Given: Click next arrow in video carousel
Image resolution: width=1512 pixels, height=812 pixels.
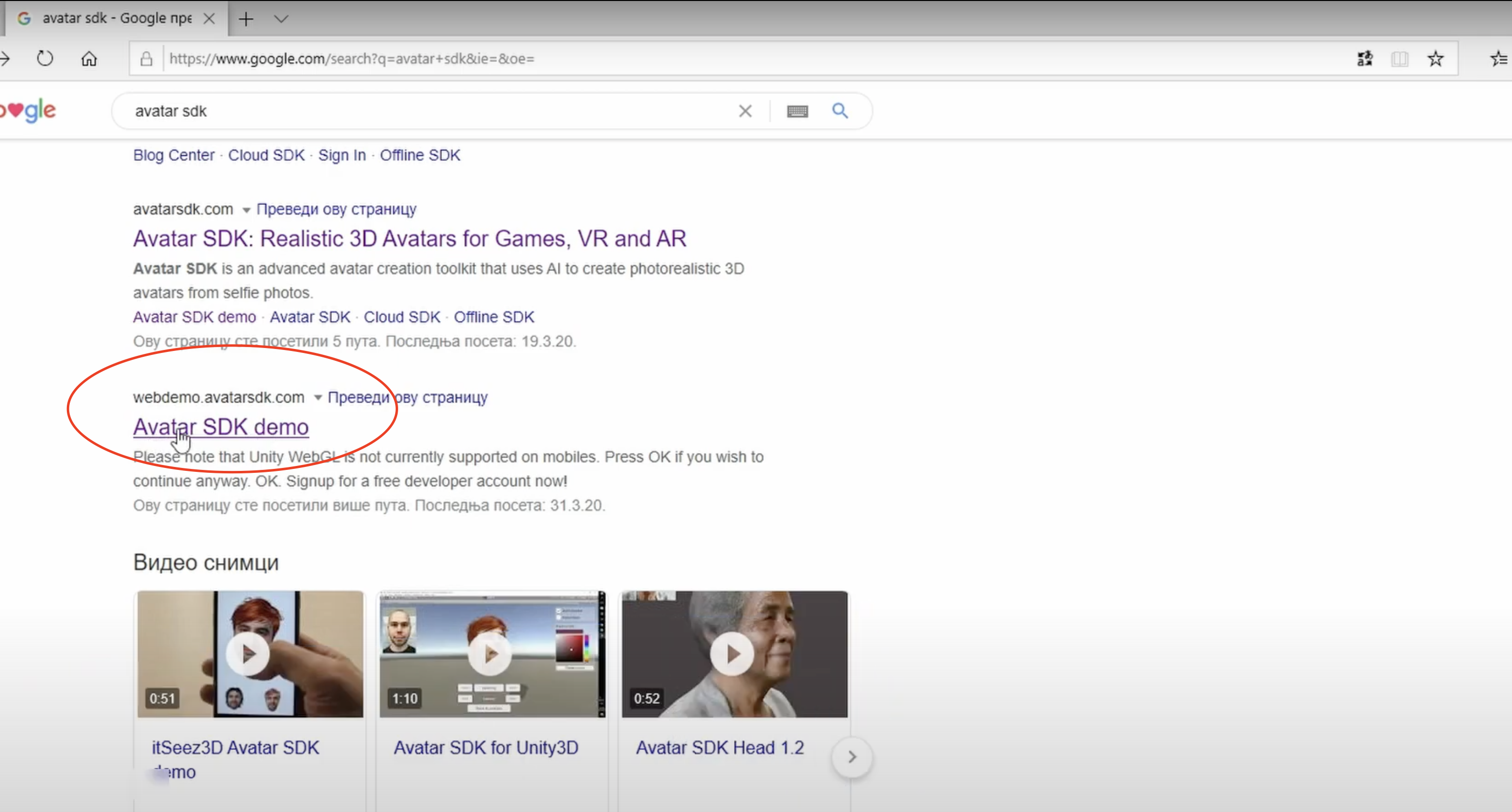Looking at the screenshot, I should pyautogui.click(x=852, y=757).
